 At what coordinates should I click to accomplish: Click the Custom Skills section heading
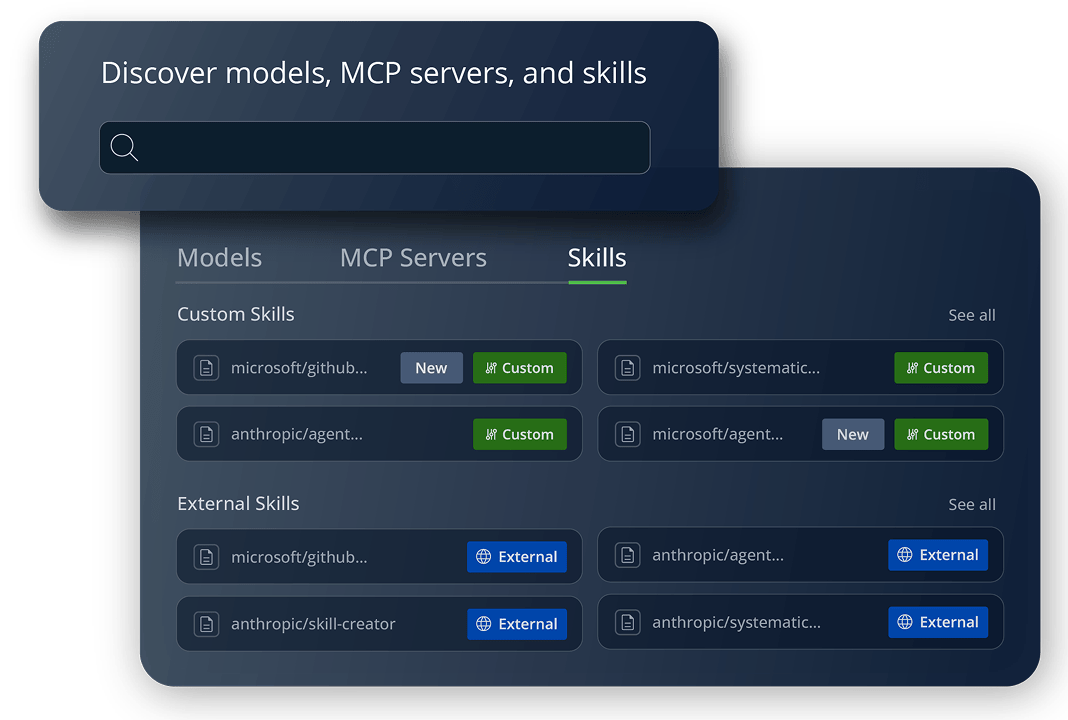236,314
